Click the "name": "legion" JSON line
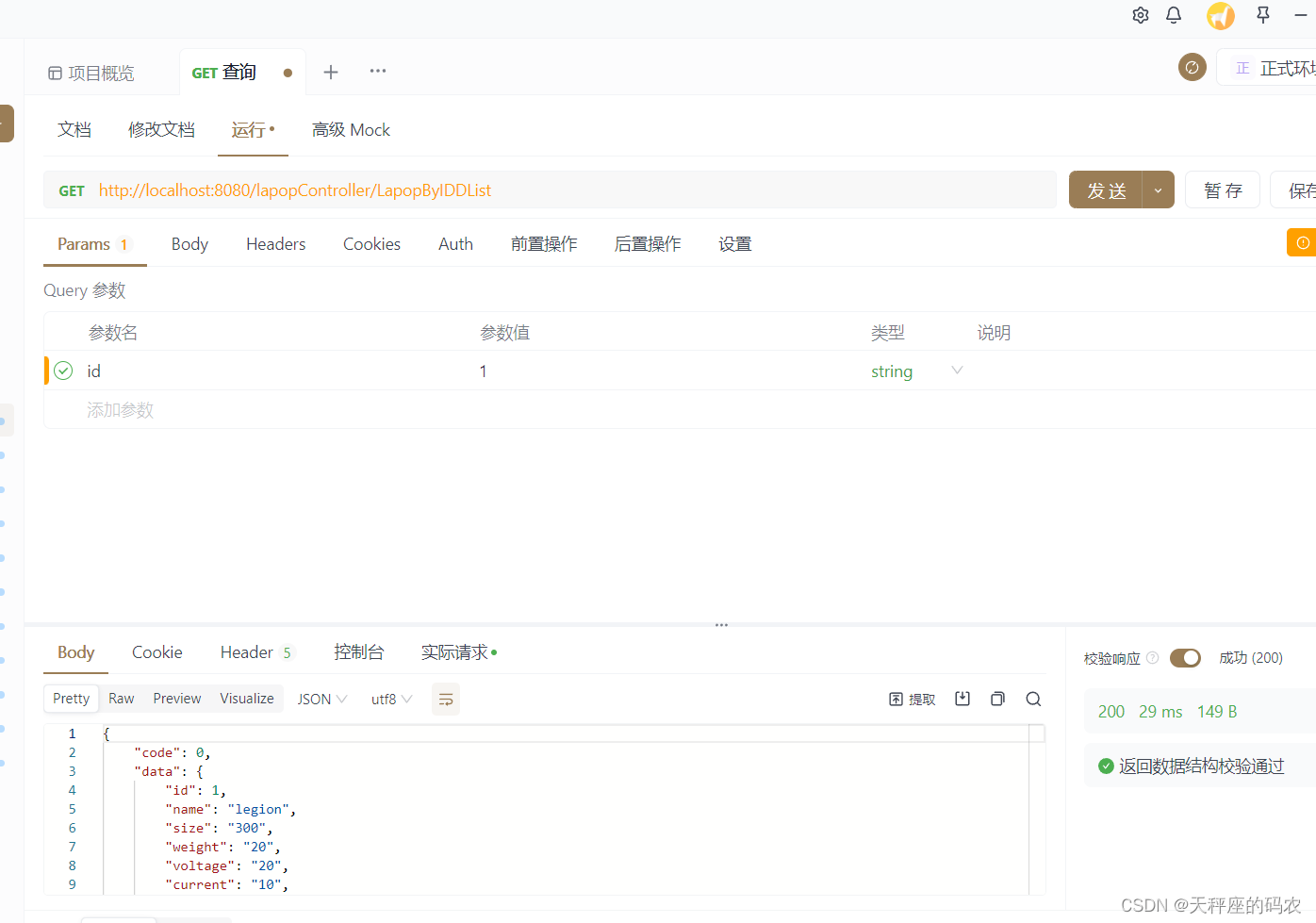Screen dimensions: 1316x923 point(231,809)
